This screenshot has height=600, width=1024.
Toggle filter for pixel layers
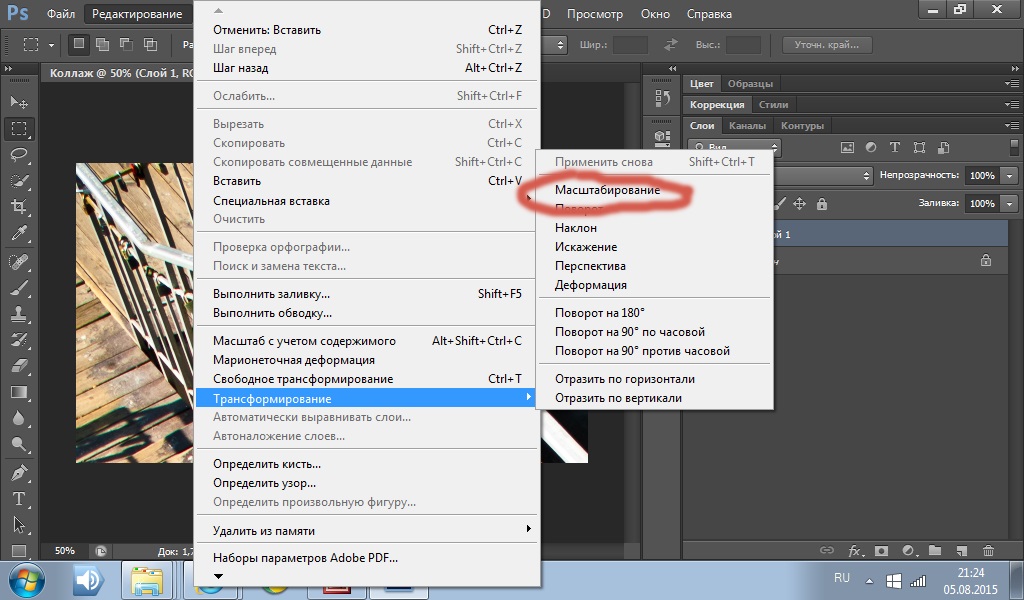(847, 148)
